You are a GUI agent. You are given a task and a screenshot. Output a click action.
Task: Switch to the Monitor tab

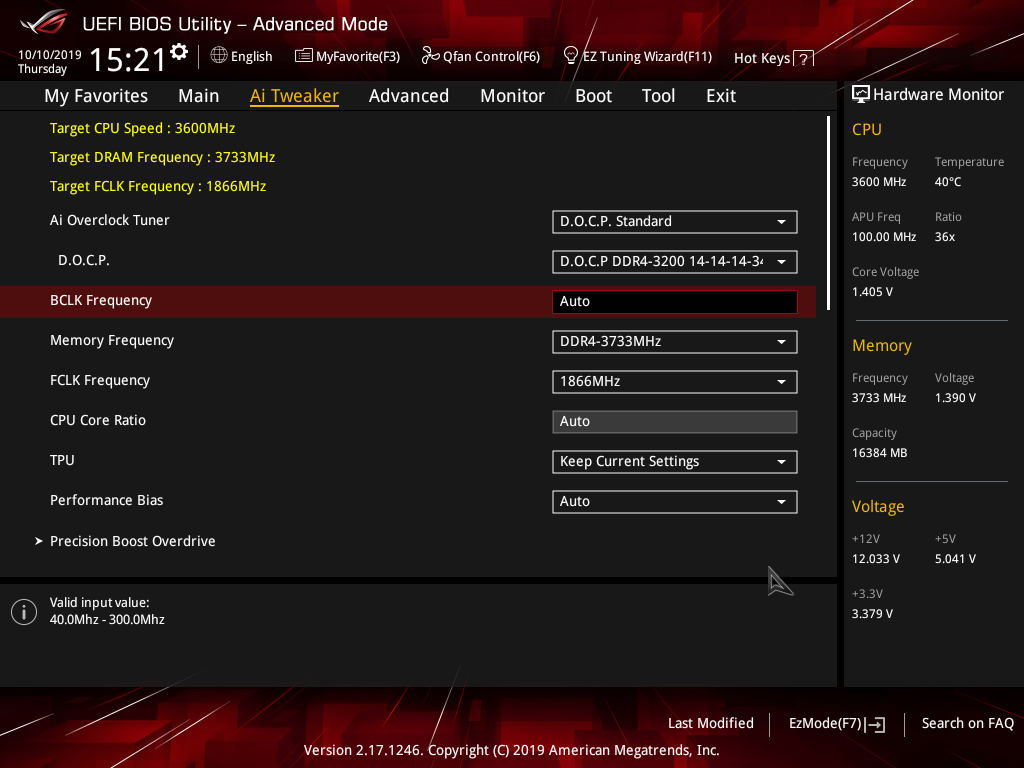[x=512, y=96]
